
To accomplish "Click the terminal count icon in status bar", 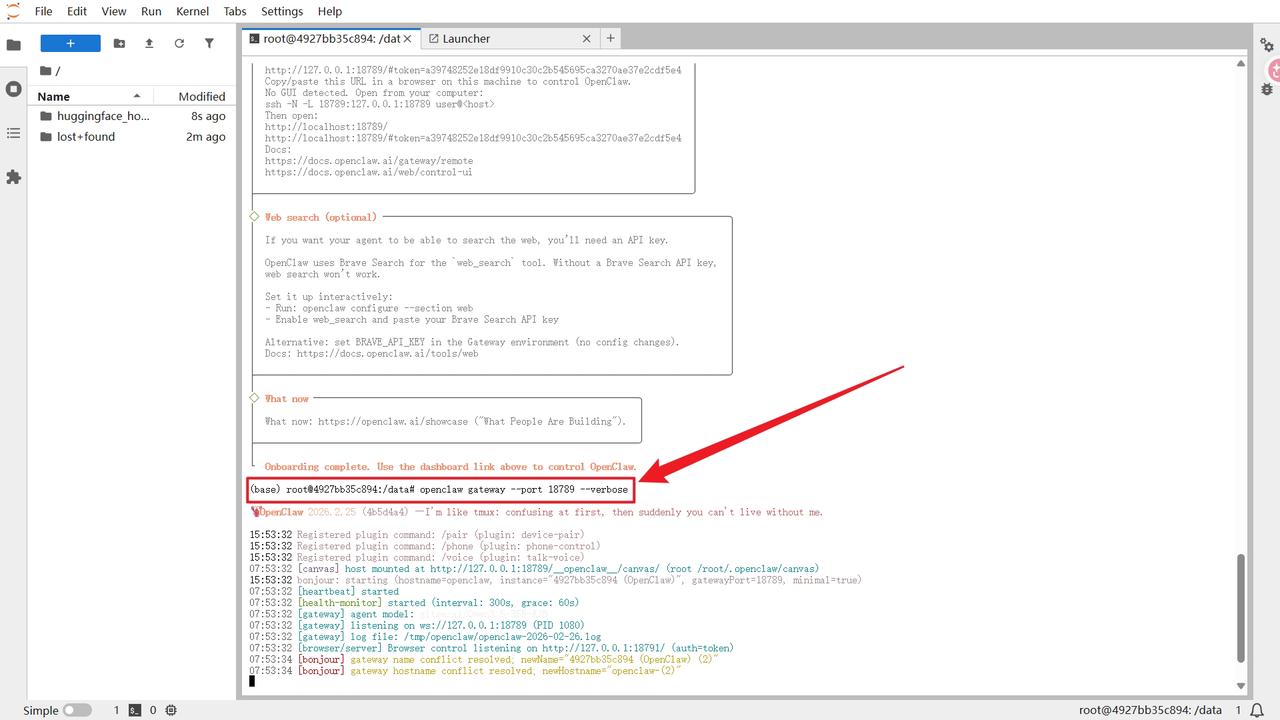I will pos(134,710).
